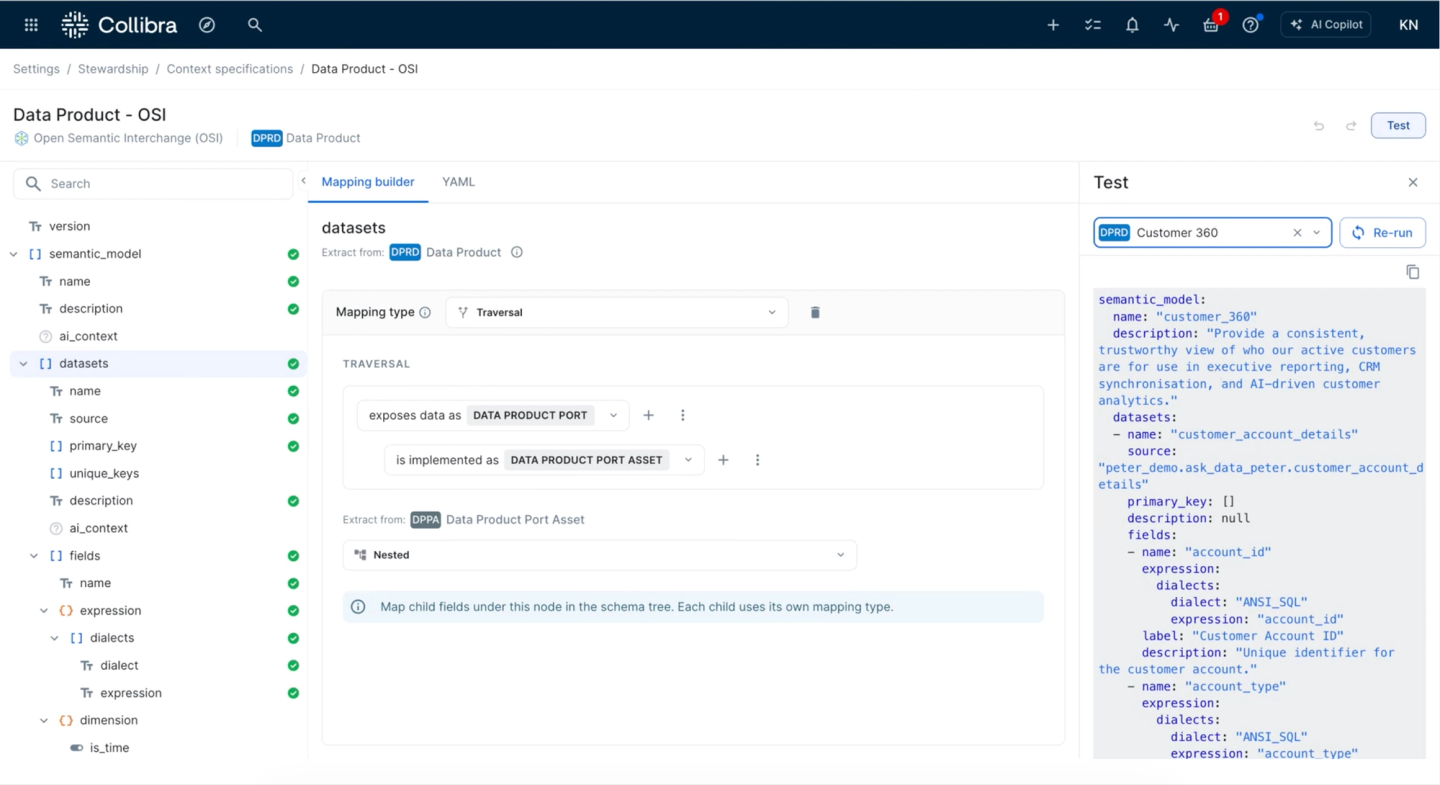
Task: Open the KN user profile menu
Action: (x=1408, y=25)
